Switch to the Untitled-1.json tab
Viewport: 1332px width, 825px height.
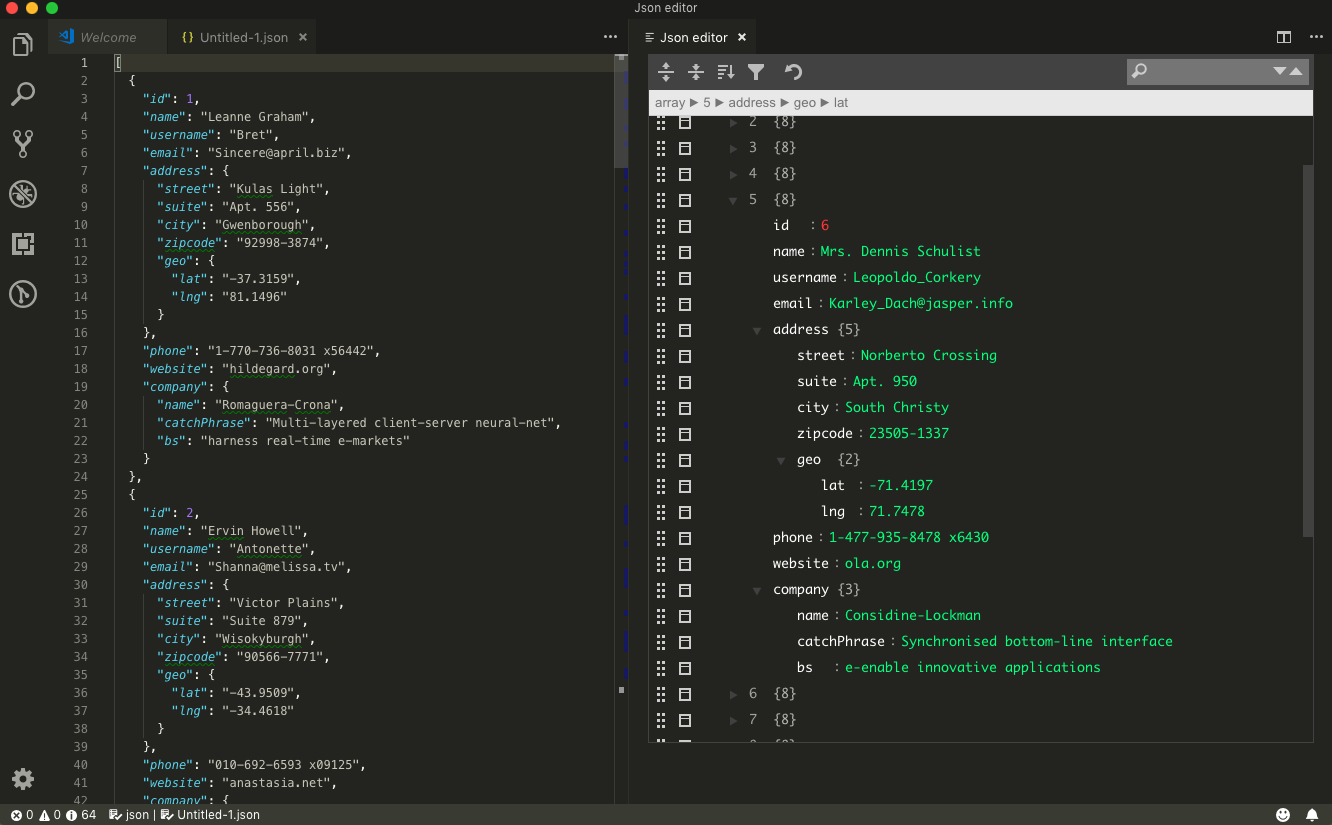243,37
